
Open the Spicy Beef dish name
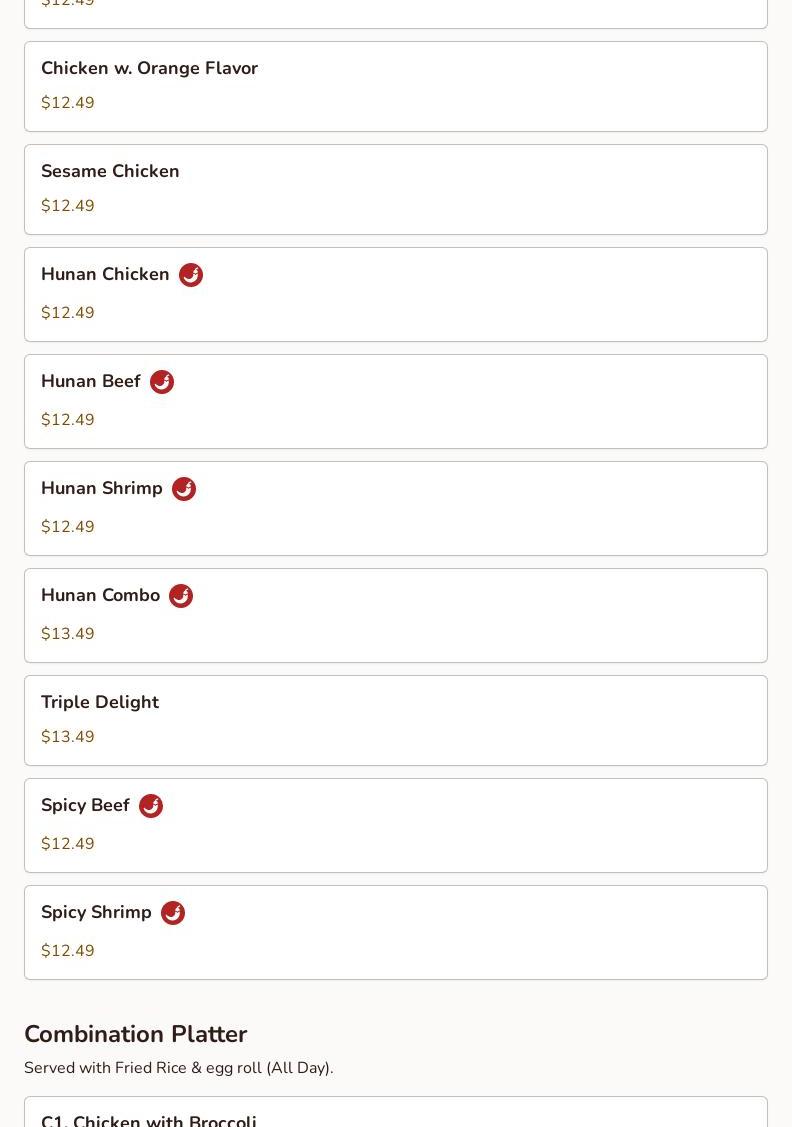tap(85, 805)
